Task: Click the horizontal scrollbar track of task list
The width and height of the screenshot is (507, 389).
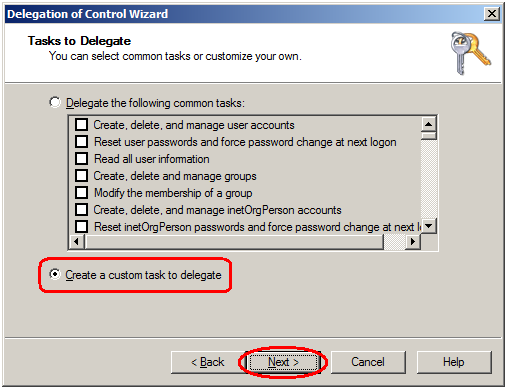Action: point(395,241)
